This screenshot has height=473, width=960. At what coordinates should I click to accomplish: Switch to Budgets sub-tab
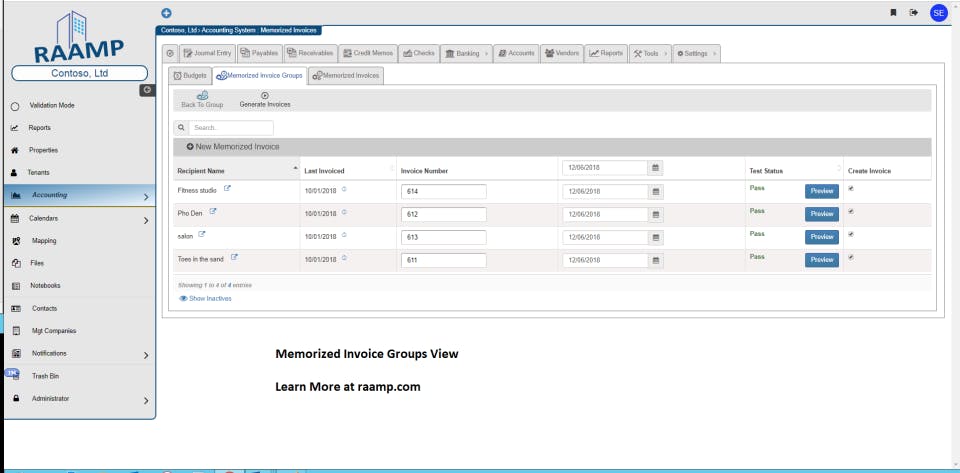190,76
